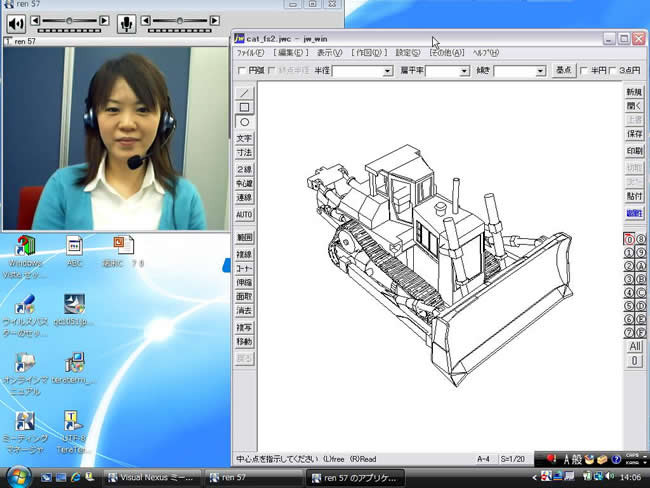
Task: Choose the 中心線 centerline tool
Action: [244, 183]
